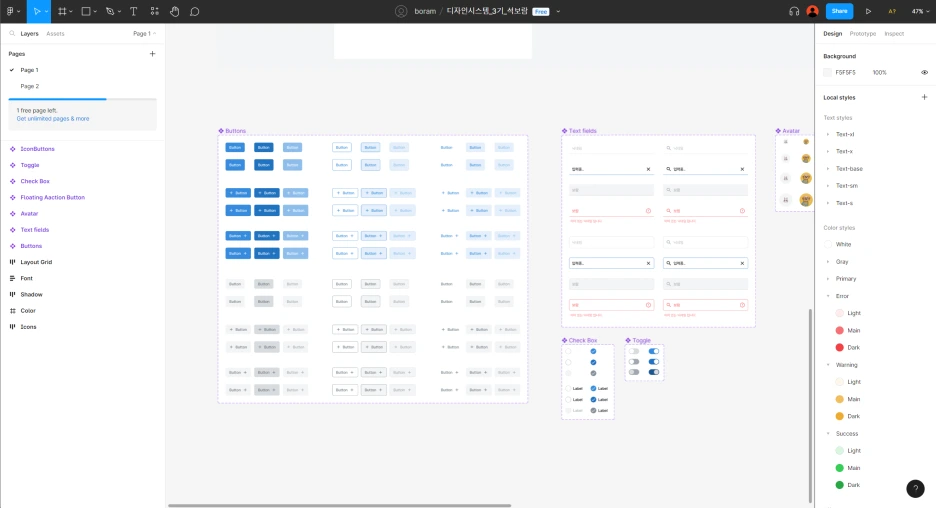Image resolution: width=936 pixels, height=508 pixels.
Task: Switch to the Layers tab
Action: click(29, 33)
